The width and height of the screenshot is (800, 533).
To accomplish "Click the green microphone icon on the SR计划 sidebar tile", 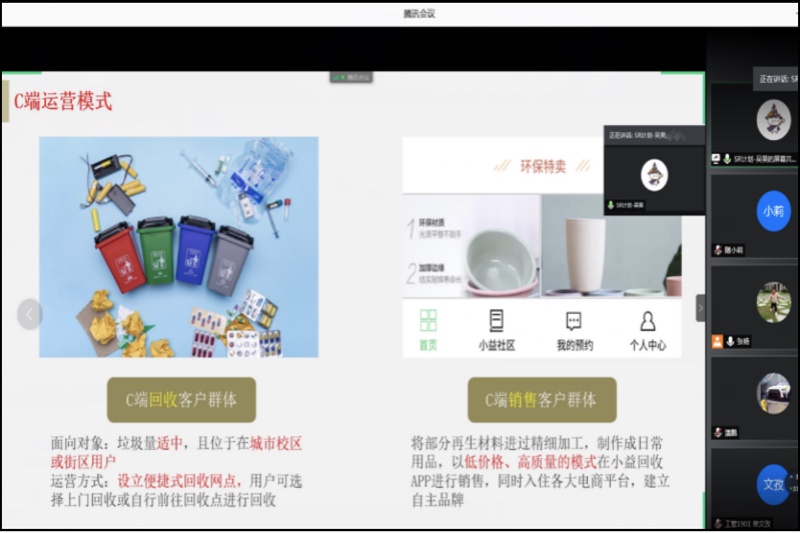I will coord(727,159).
